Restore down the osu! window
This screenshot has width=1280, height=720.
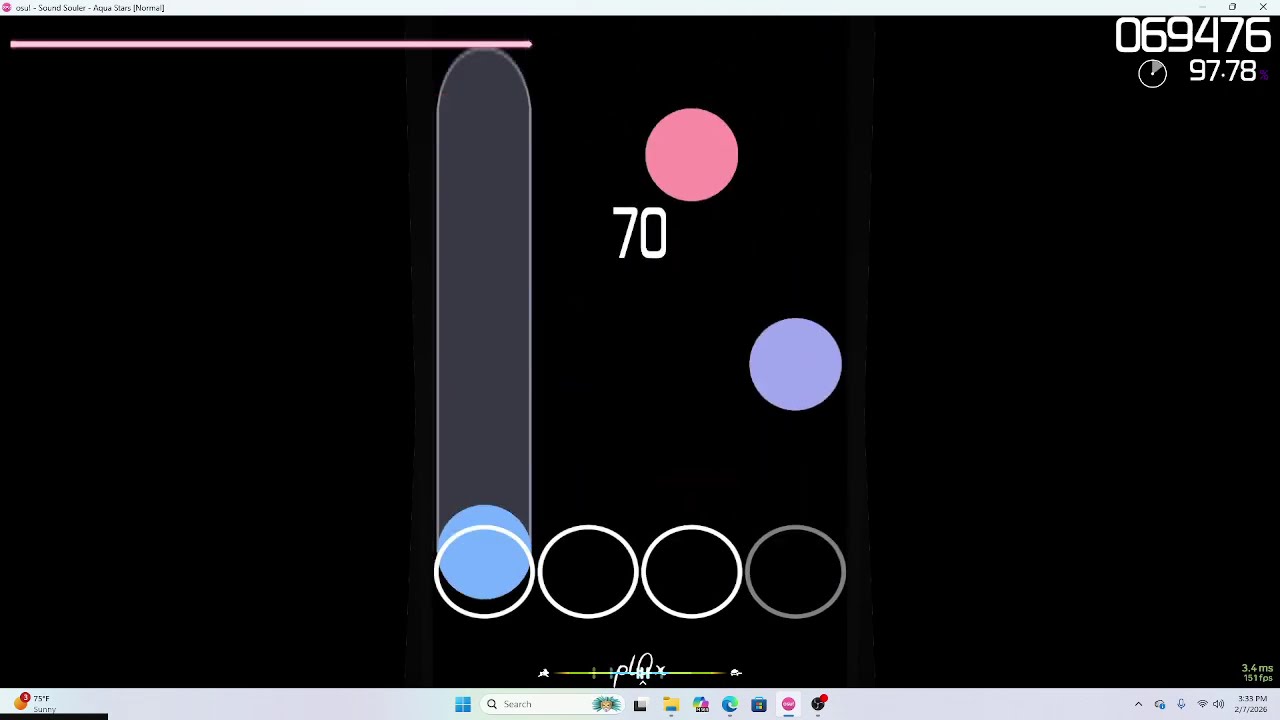coord(1232,7)
